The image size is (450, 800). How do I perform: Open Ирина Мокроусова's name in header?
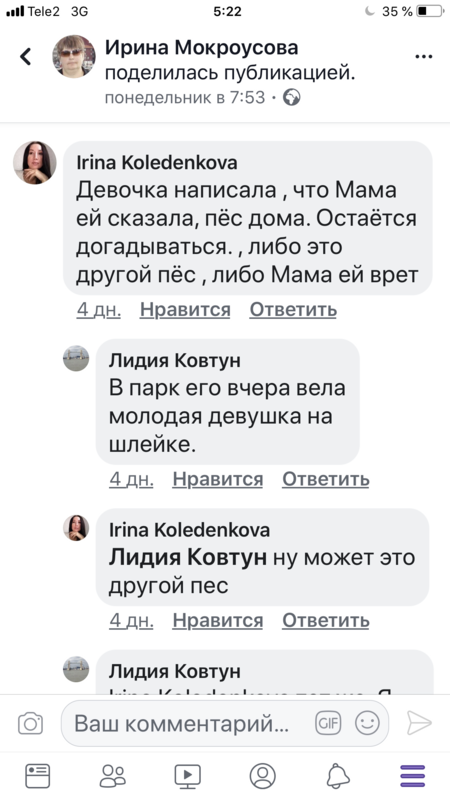202,48
